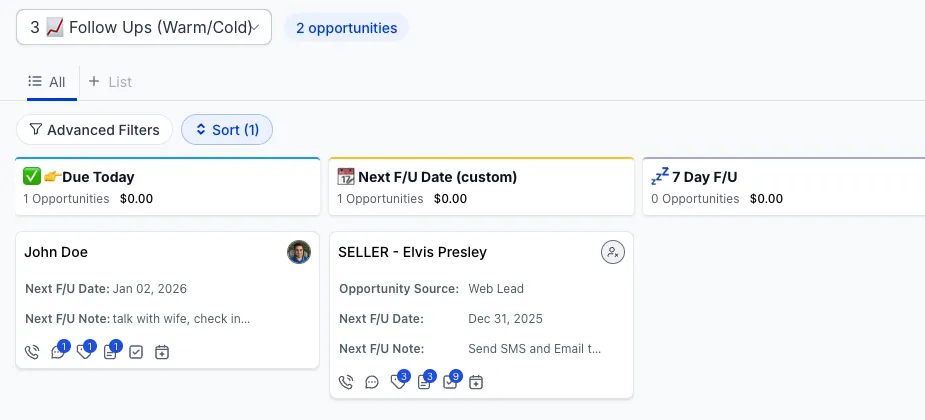This screenshot has width=925, height=420.
Task: Click the phone call icon on John Doe card
Action: [32, 352]
